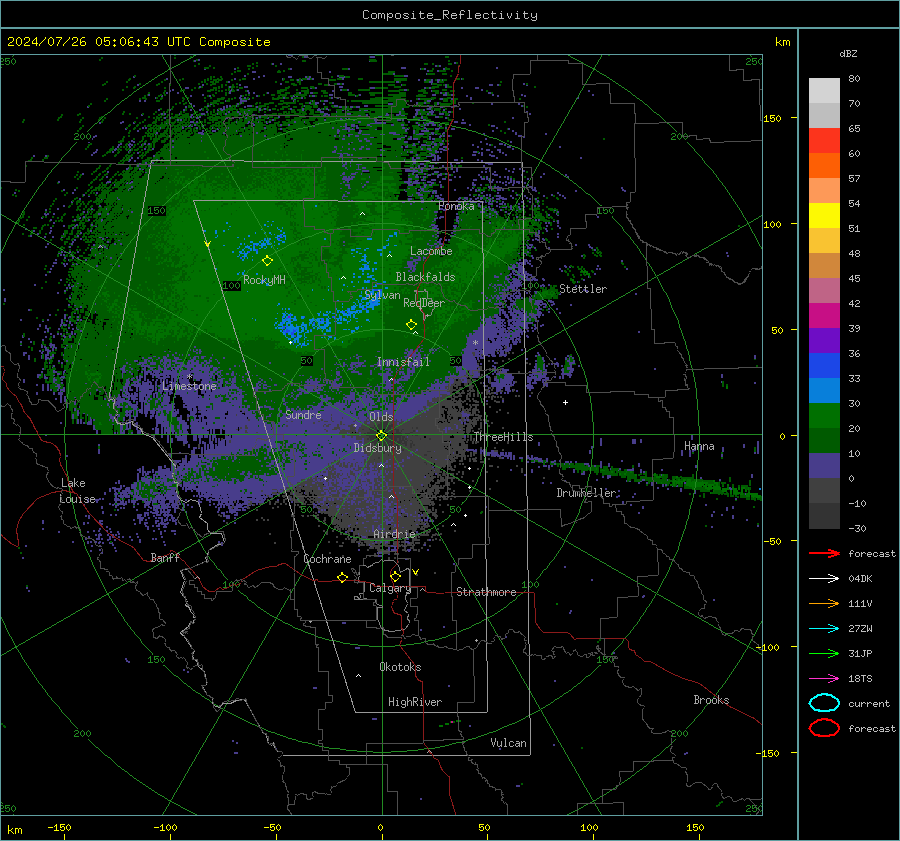Click the red forecast arrow in legend

[824, 553]
